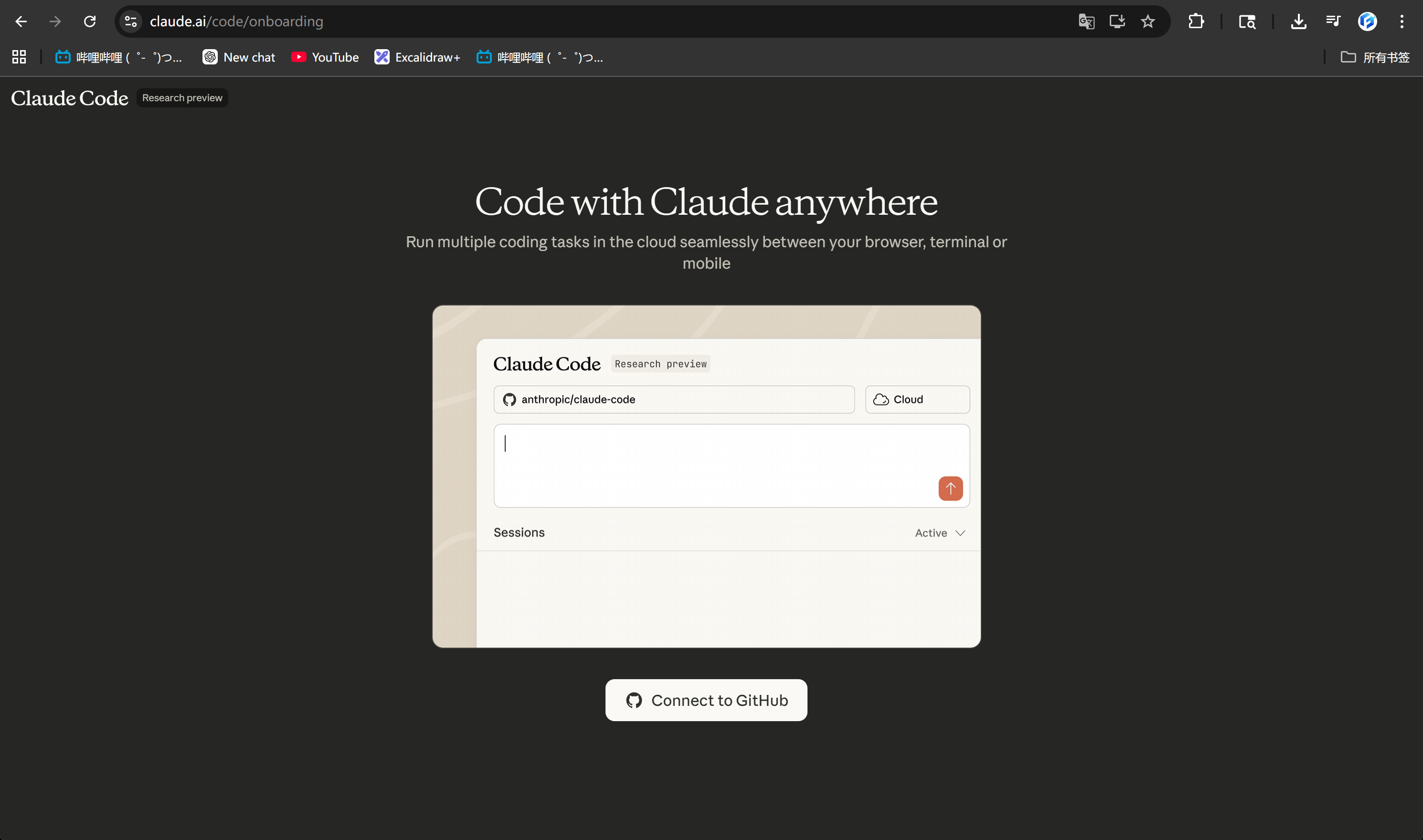Click the Claude Code title inside preview card
Screen dimensions: 1423x840
click(x=547, y=364)
